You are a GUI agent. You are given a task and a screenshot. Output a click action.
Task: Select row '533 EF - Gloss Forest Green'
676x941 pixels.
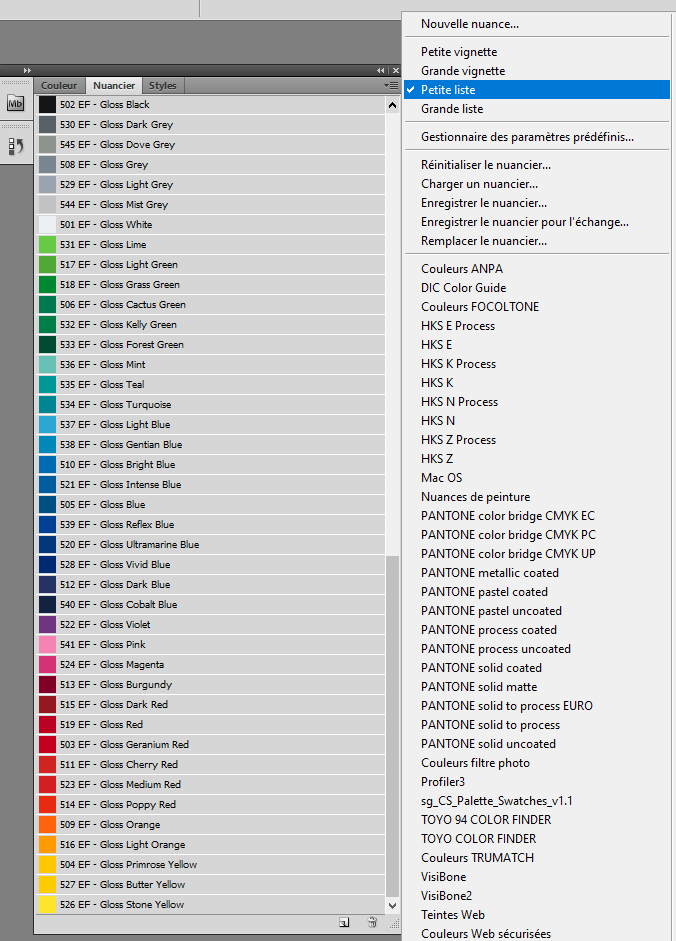coord(211,344)
